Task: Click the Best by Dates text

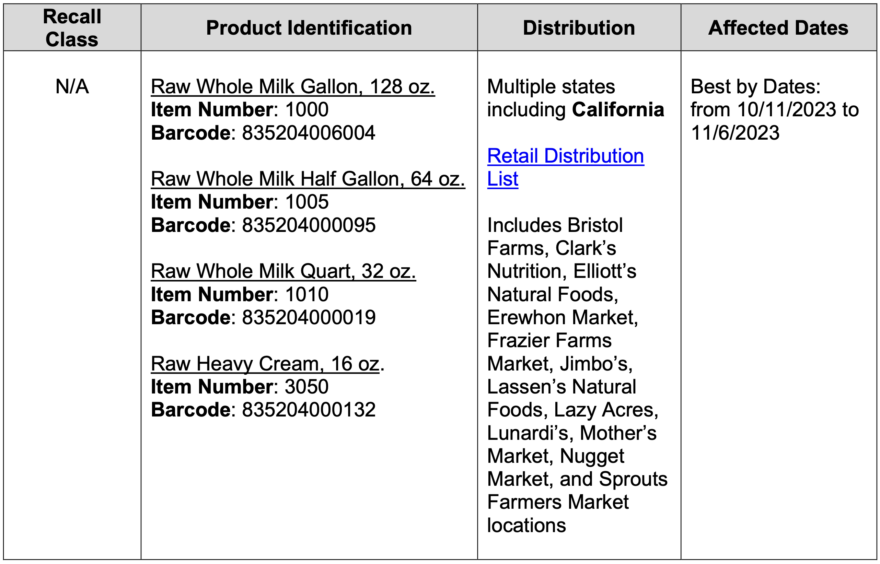Action: [755, 86]
